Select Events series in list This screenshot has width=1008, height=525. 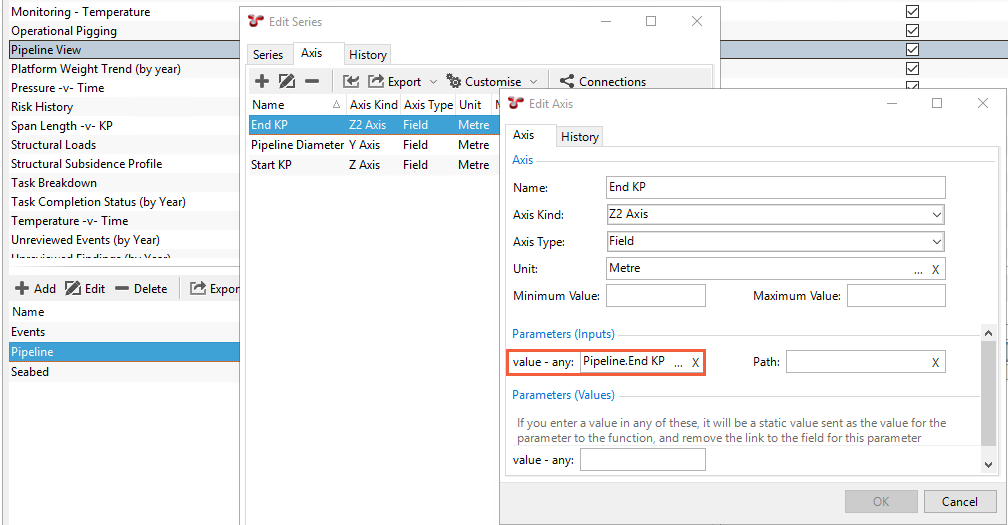pyautogui.click(x=124, y=332)
